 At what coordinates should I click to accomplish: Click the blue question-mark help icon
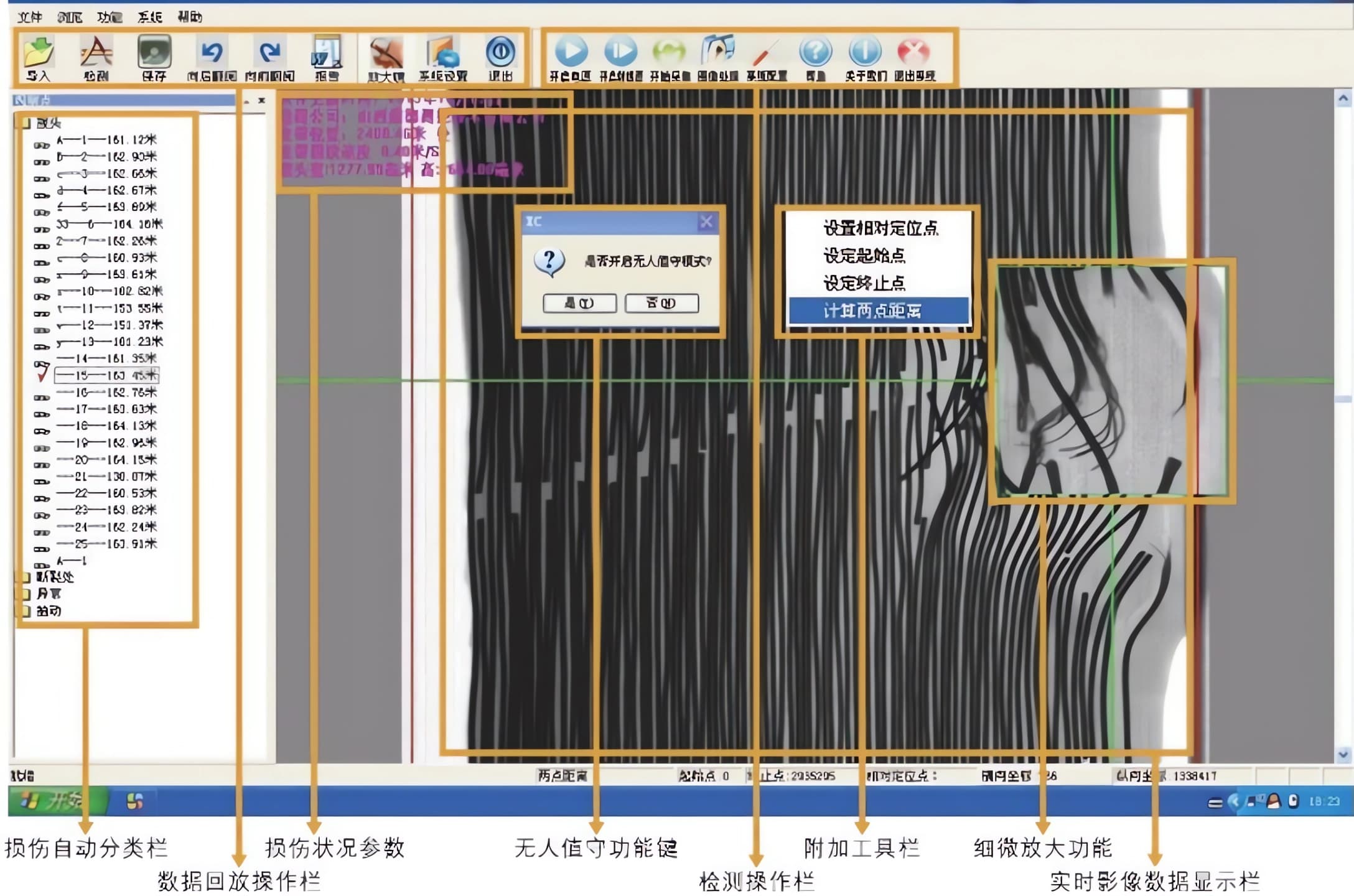(815, 52)
